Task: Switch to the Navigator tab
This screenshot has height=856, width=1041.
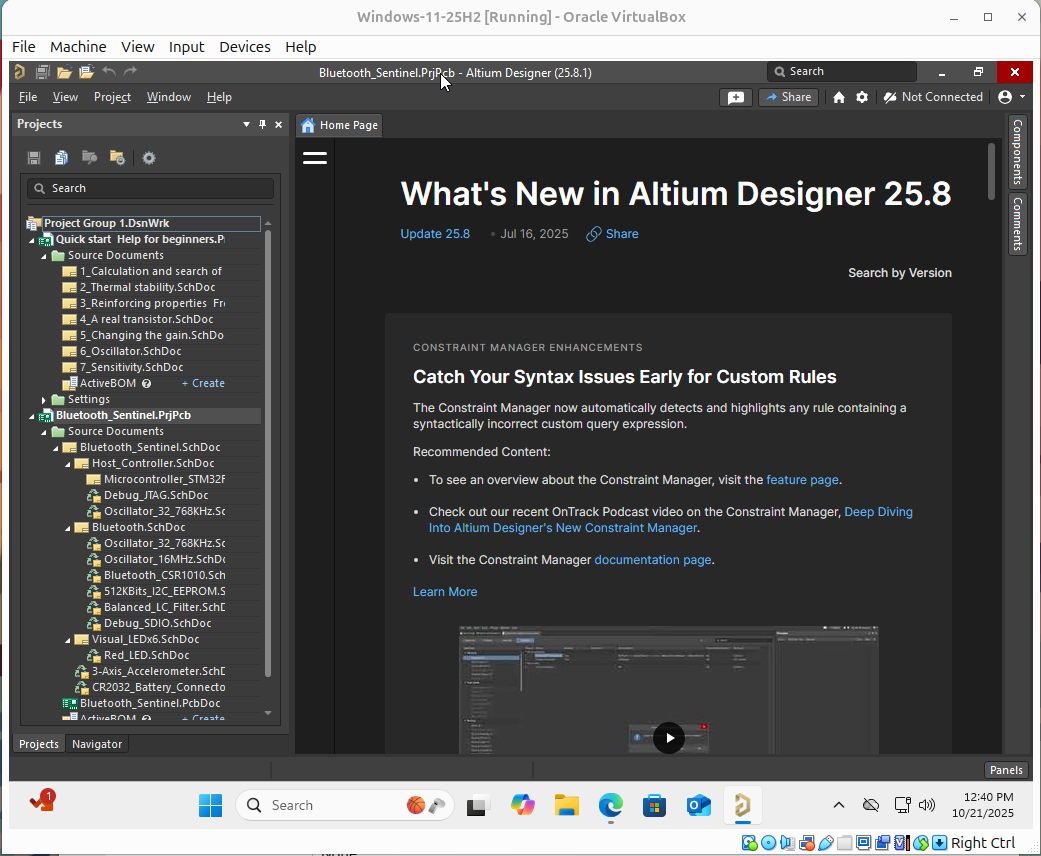Action: tap(97, 744)
